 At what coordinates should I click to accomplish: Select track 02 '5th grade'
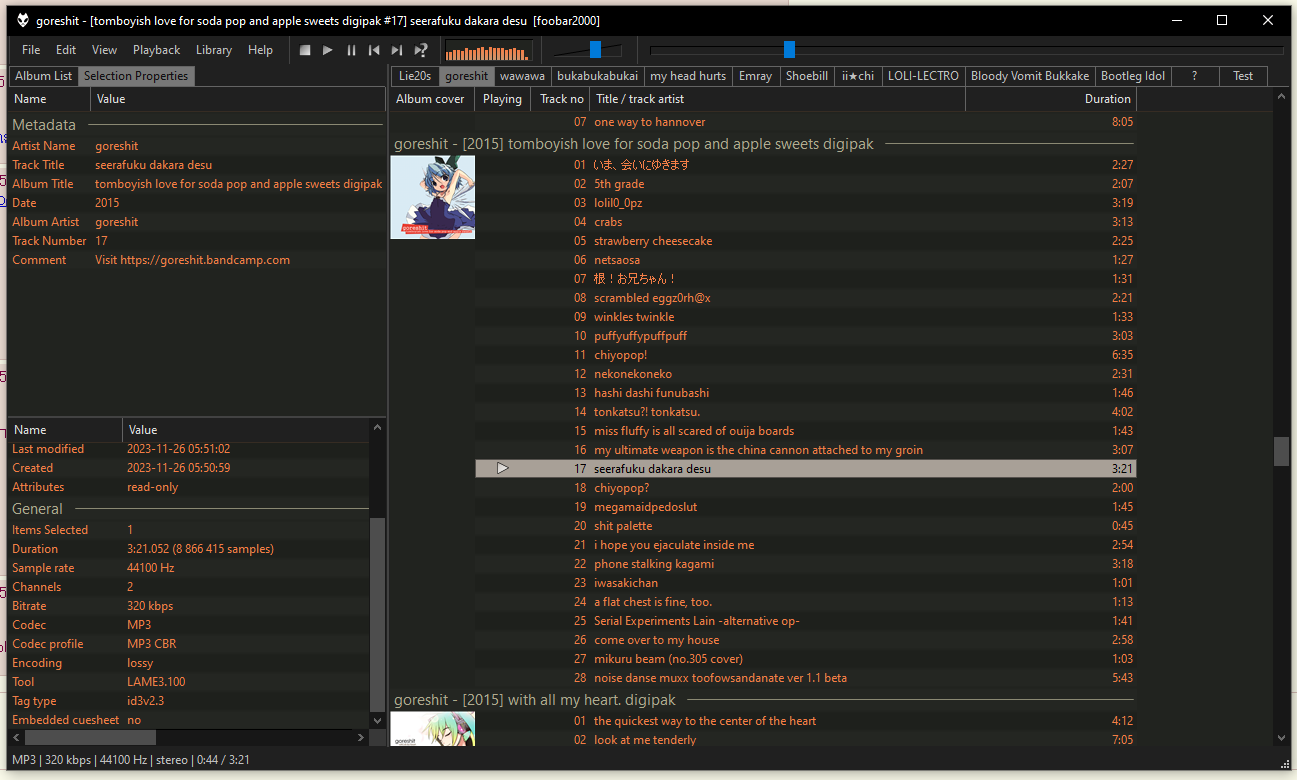point(805,184)
